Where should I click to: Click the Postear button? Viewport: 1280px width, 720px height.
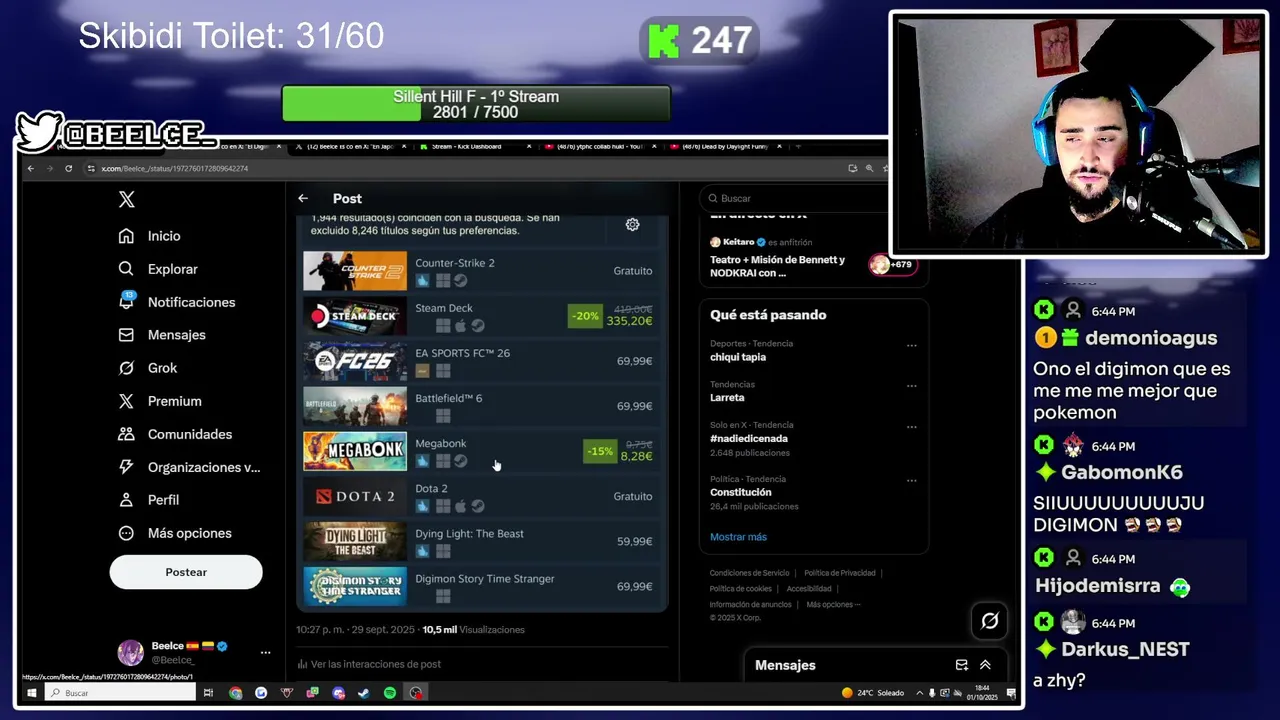coord(186,572)
